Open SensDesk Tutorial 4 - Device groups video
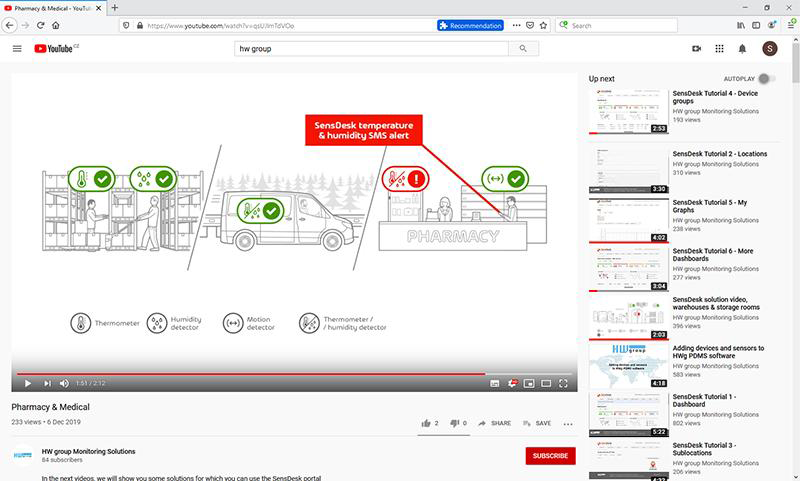The height and width of the screenshot is (481, 800). tap(715, 97)
